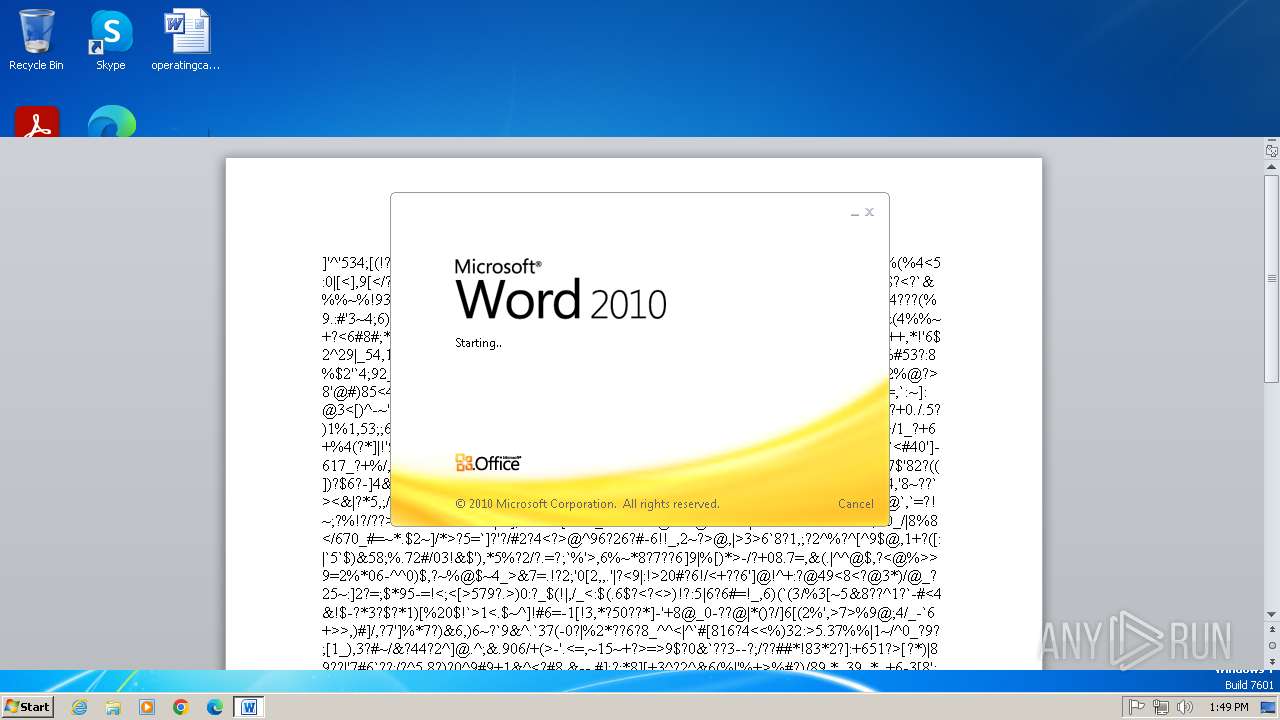The width and height of the screenshot is (1280, 720).
Task: Open the volume speaker tray icon
Action: (x=1185, y=707)
